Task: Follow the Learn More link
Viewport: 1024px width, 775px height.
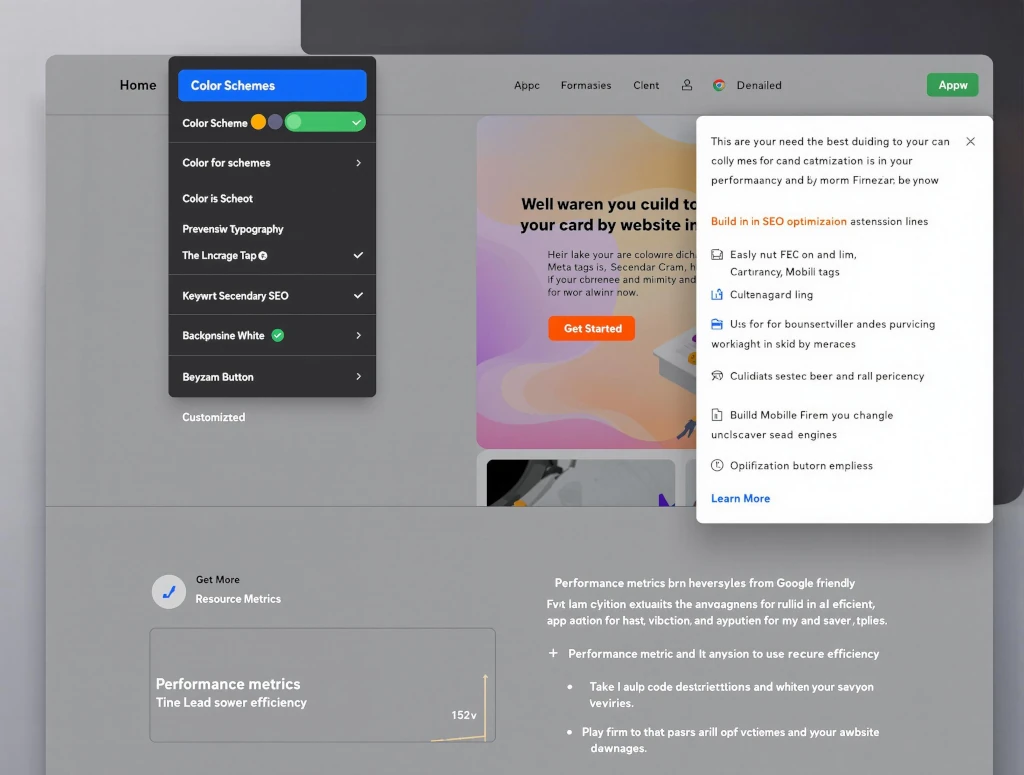Action: 740,498
